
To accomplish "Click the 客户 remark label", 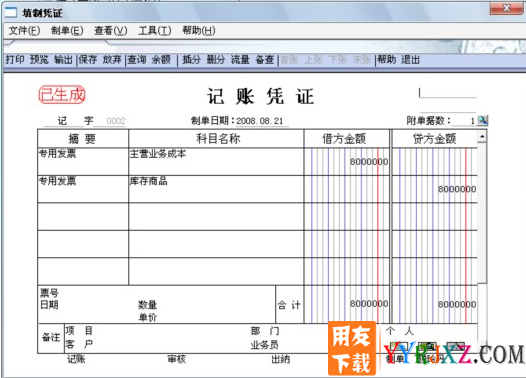I will [79, 344].
